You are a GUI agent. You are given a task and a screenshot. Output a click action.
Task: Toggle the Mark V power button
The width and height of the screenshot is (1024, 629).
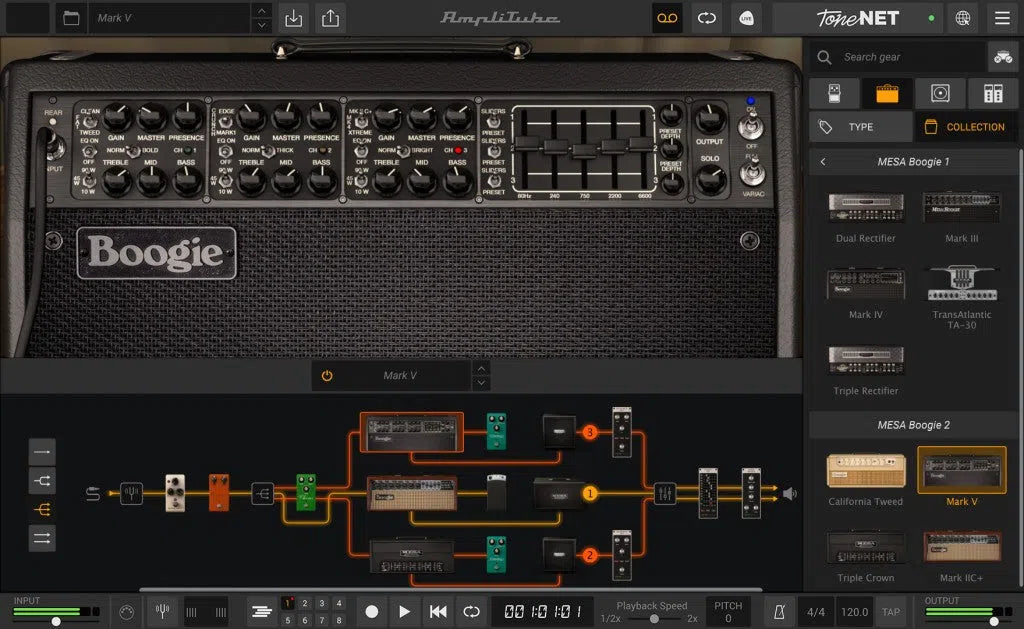click(x=330, y=376)
